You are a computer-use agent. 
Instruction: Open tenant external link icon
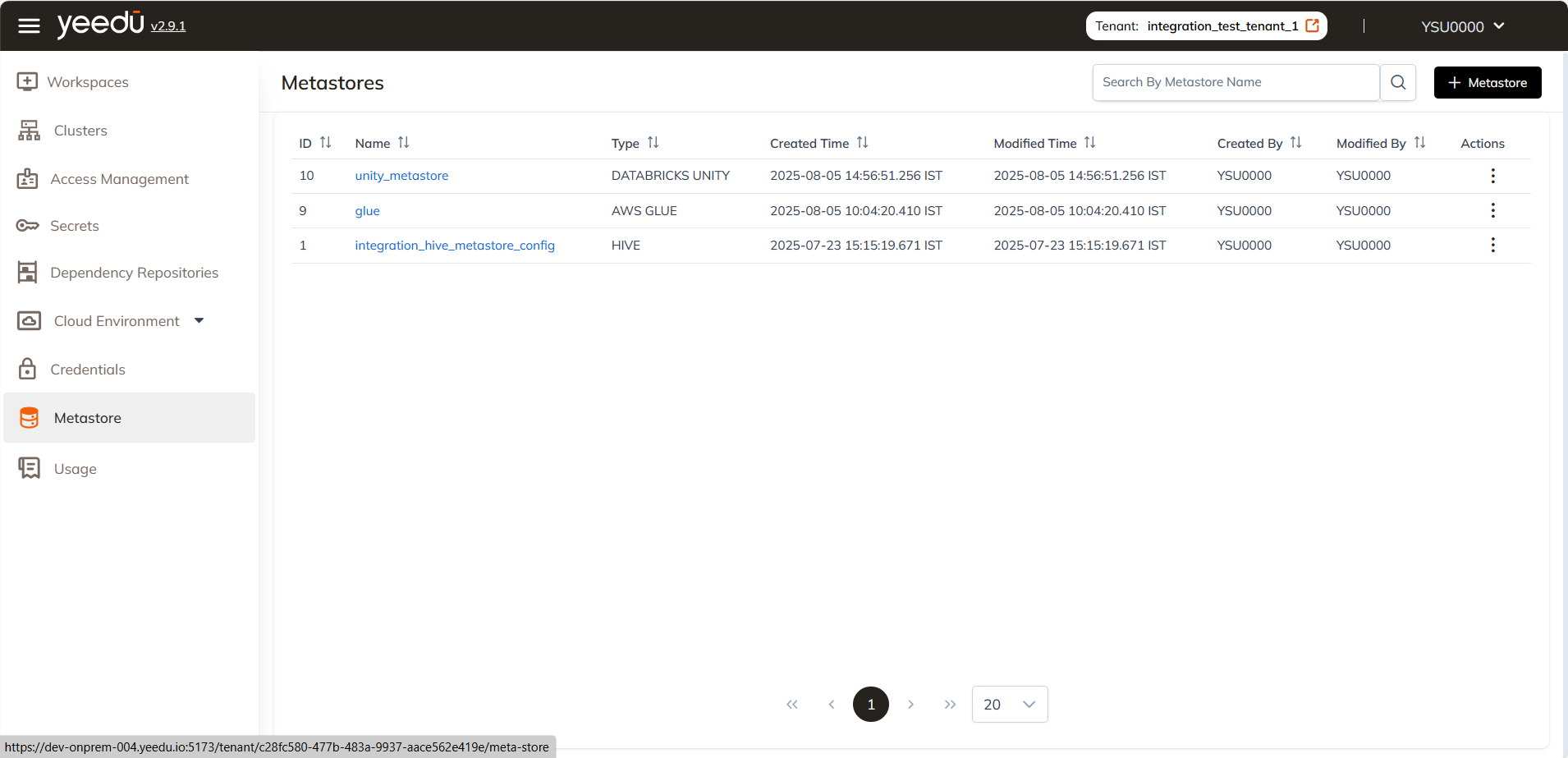(x=1312, y=26)
